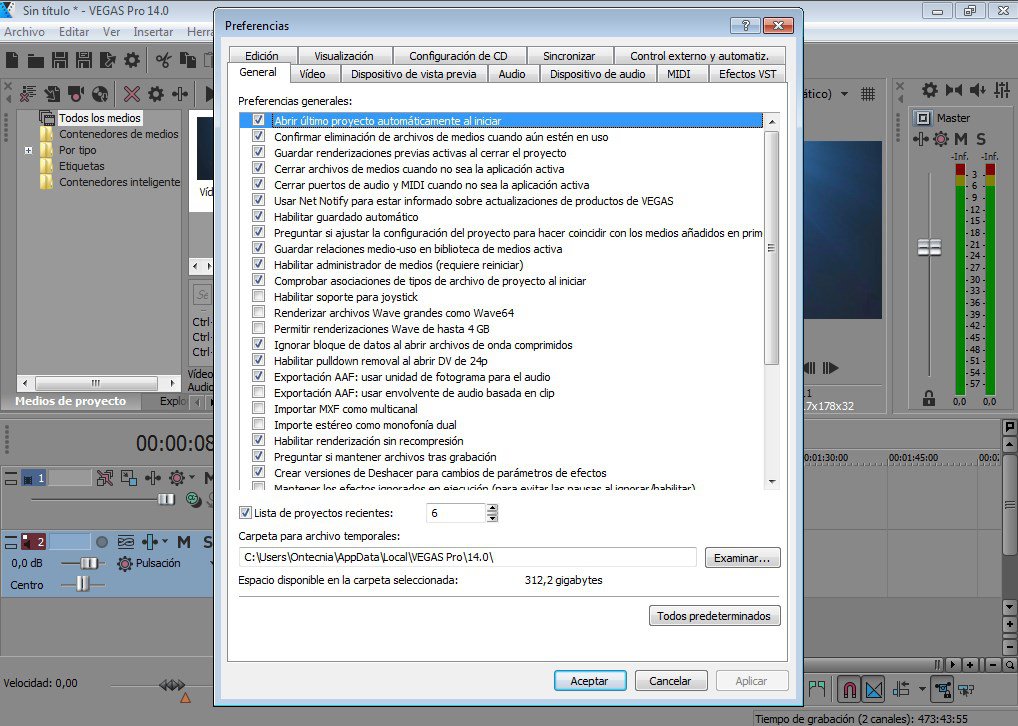The height and width of the screenshot is (726, 1018).
Task: Click the Aceptar button
Action: [x=590, y=681]
